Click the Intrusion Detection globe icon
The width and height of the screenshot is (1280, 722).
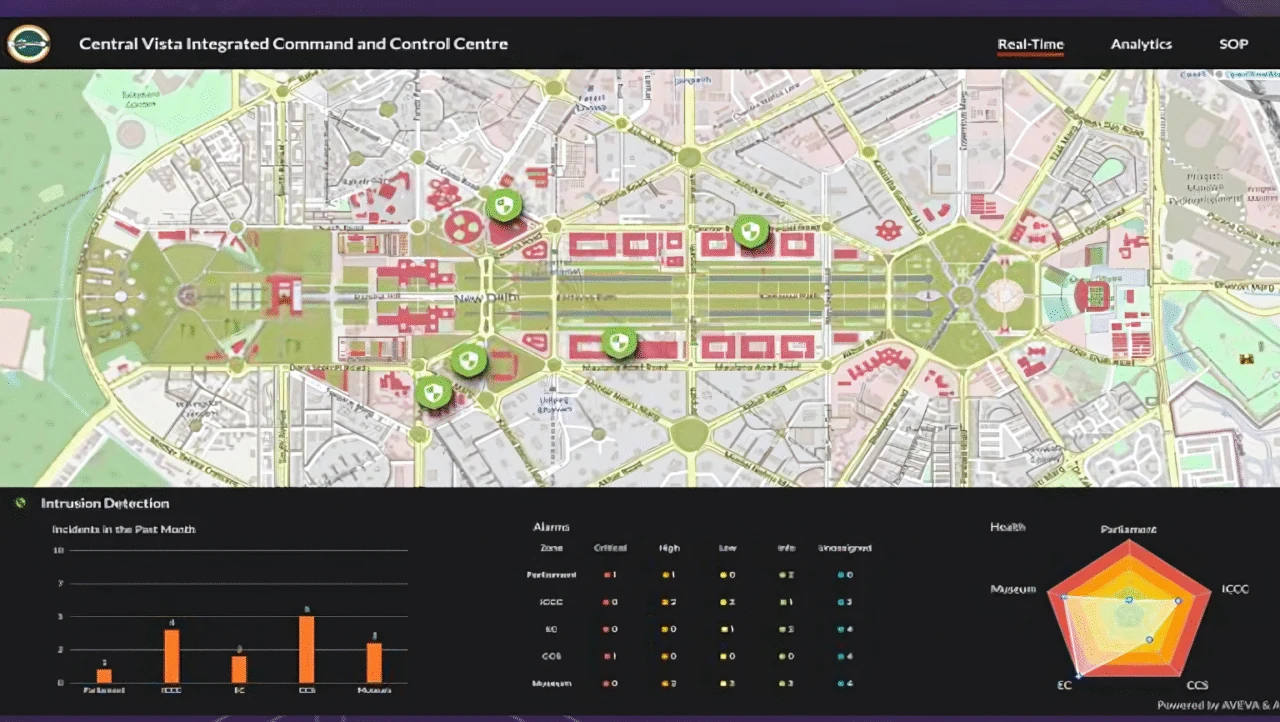[20, 503]
